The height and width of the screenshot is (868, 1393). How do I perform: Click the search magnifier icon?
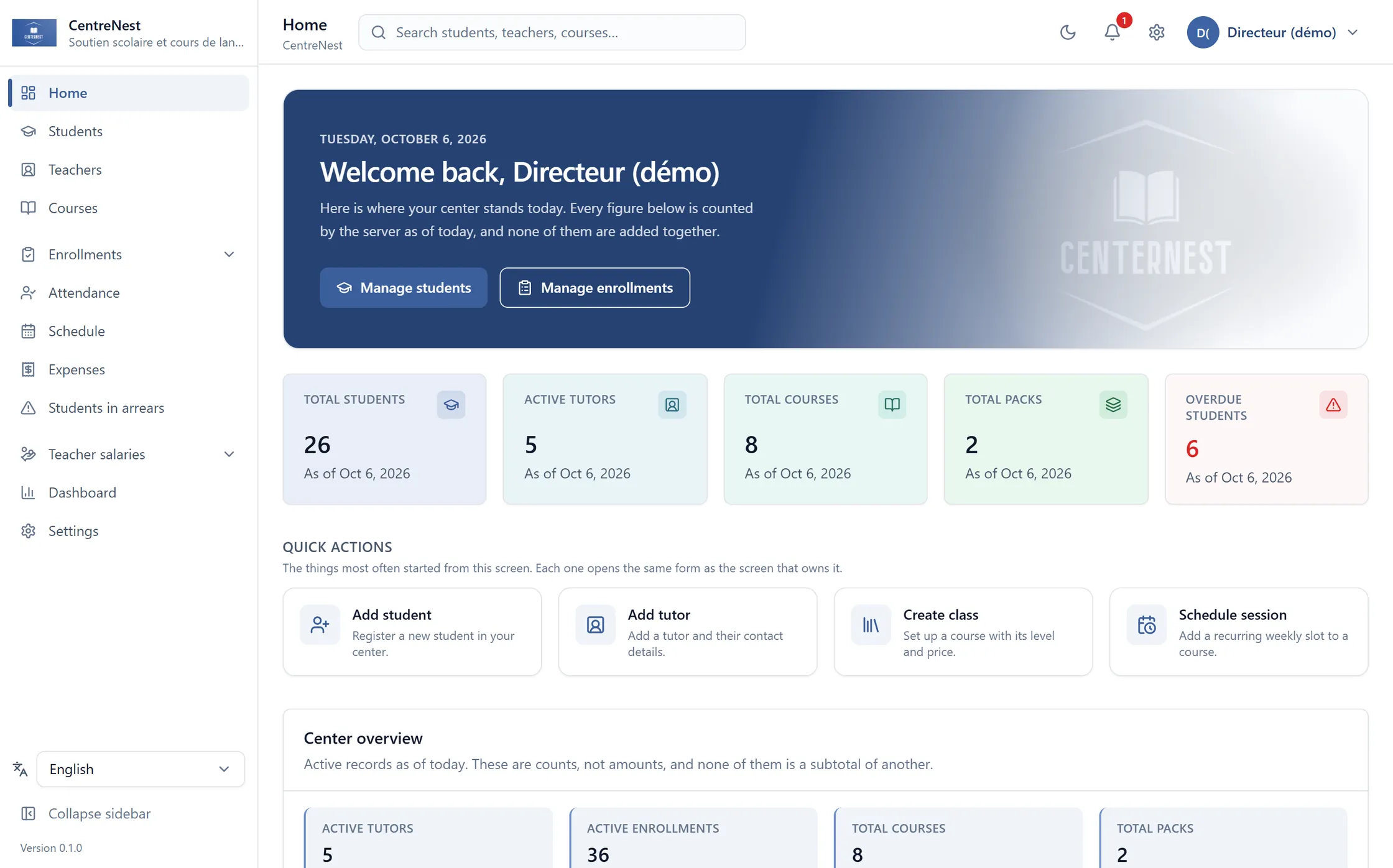[x=378, y=32]
